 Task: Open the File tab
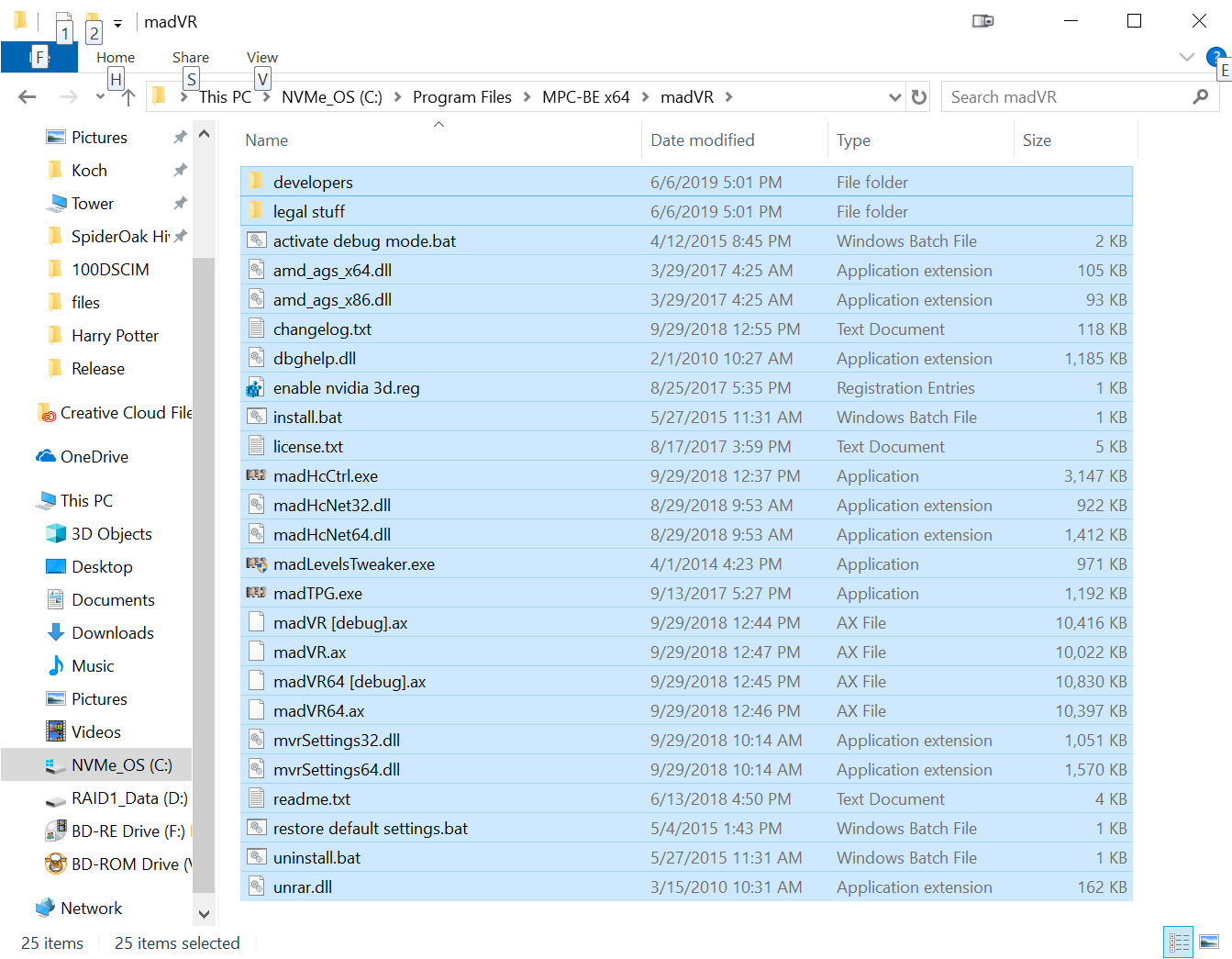click(x=39, y=57)
